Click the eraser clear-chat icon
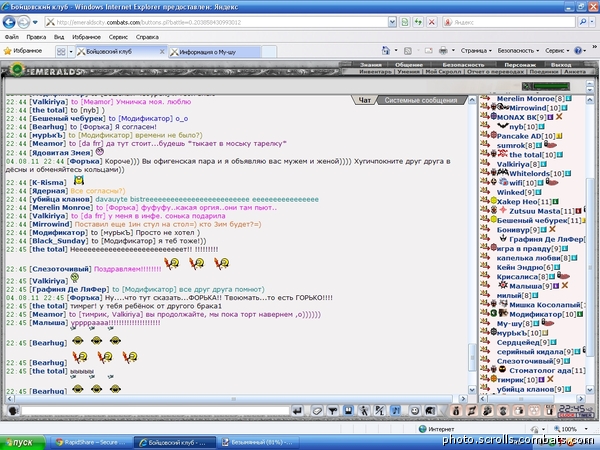This screenshot has width=600, height=450. pyautogui.click(x=317, y=411)
